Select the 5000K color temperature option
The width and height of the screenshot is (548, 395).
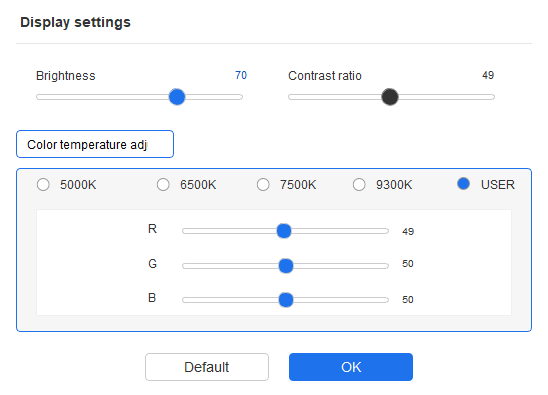click(43, 185)
